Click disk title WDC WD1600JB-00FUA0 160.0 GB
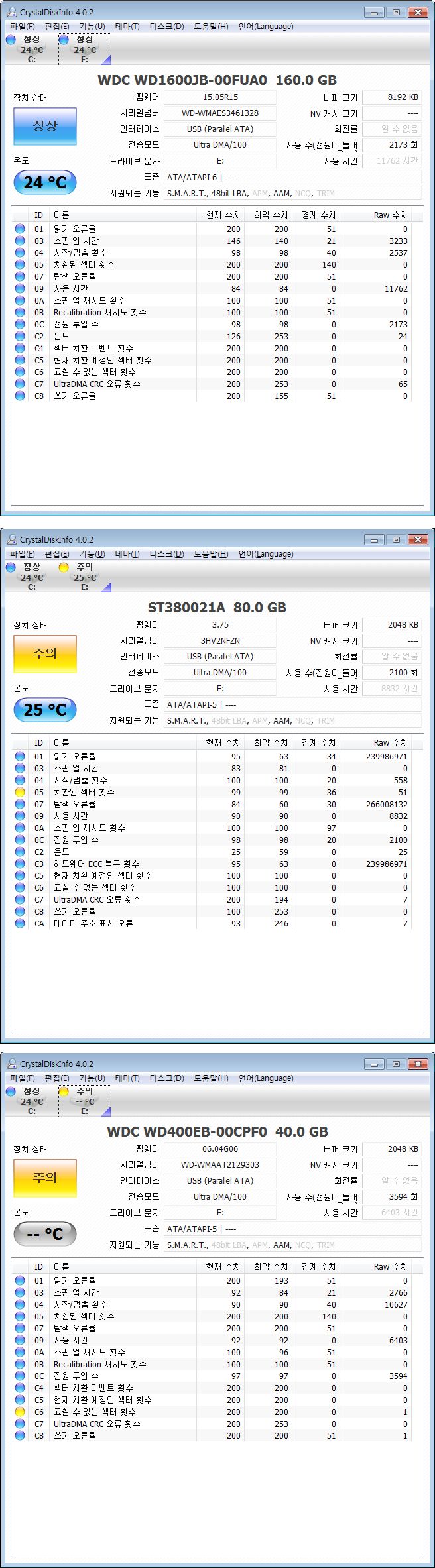 point(217,80)
